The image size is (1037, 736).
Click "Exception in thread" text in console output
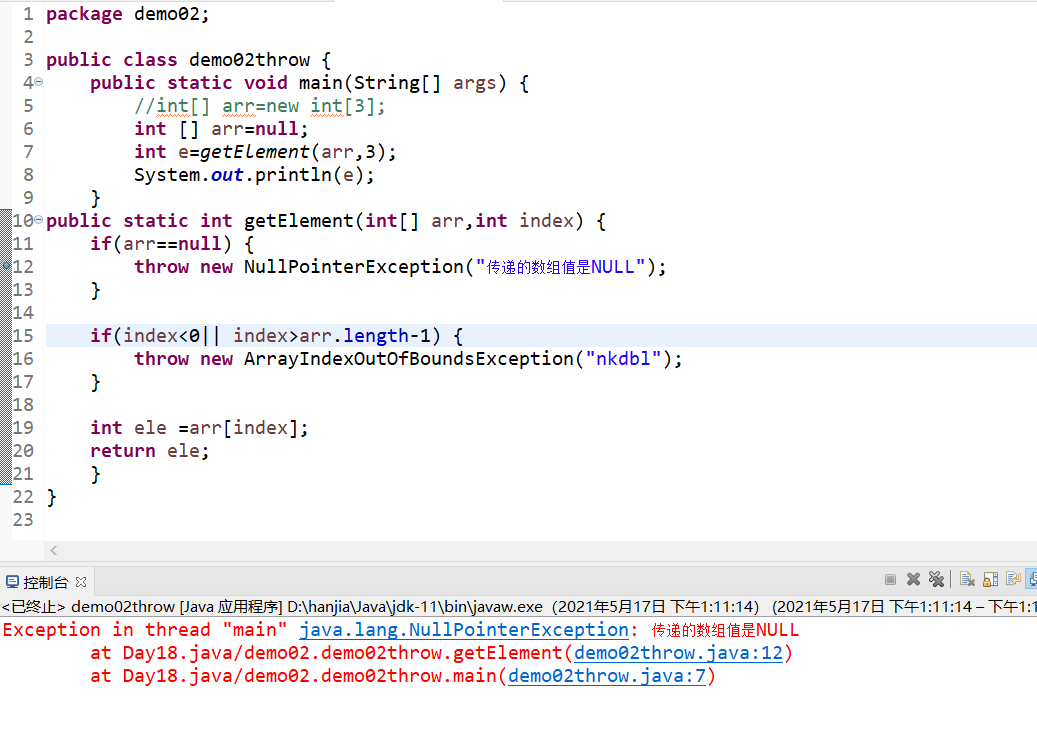(106, 630)
